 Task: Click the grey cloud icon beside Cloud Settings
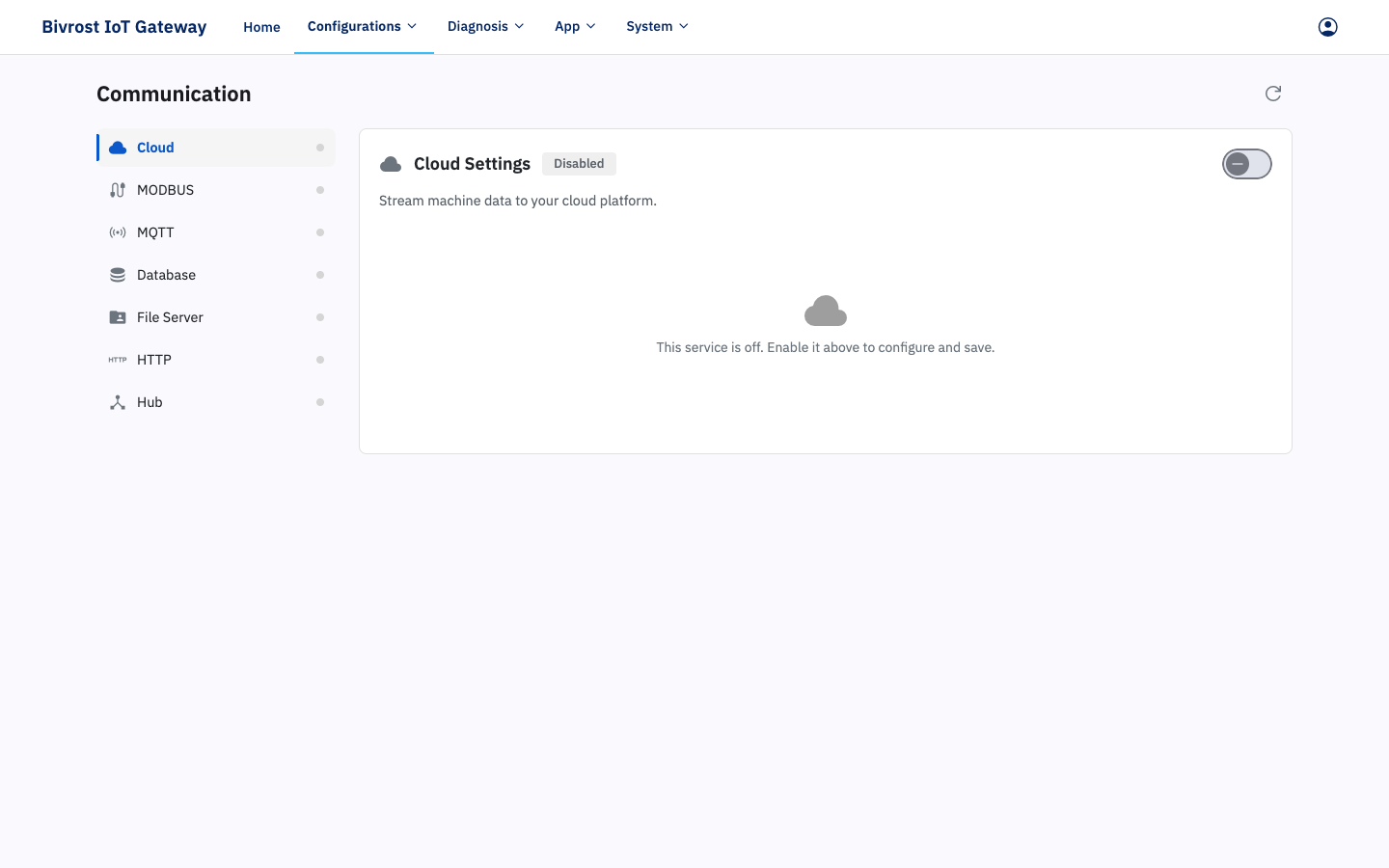click(391, 164)
